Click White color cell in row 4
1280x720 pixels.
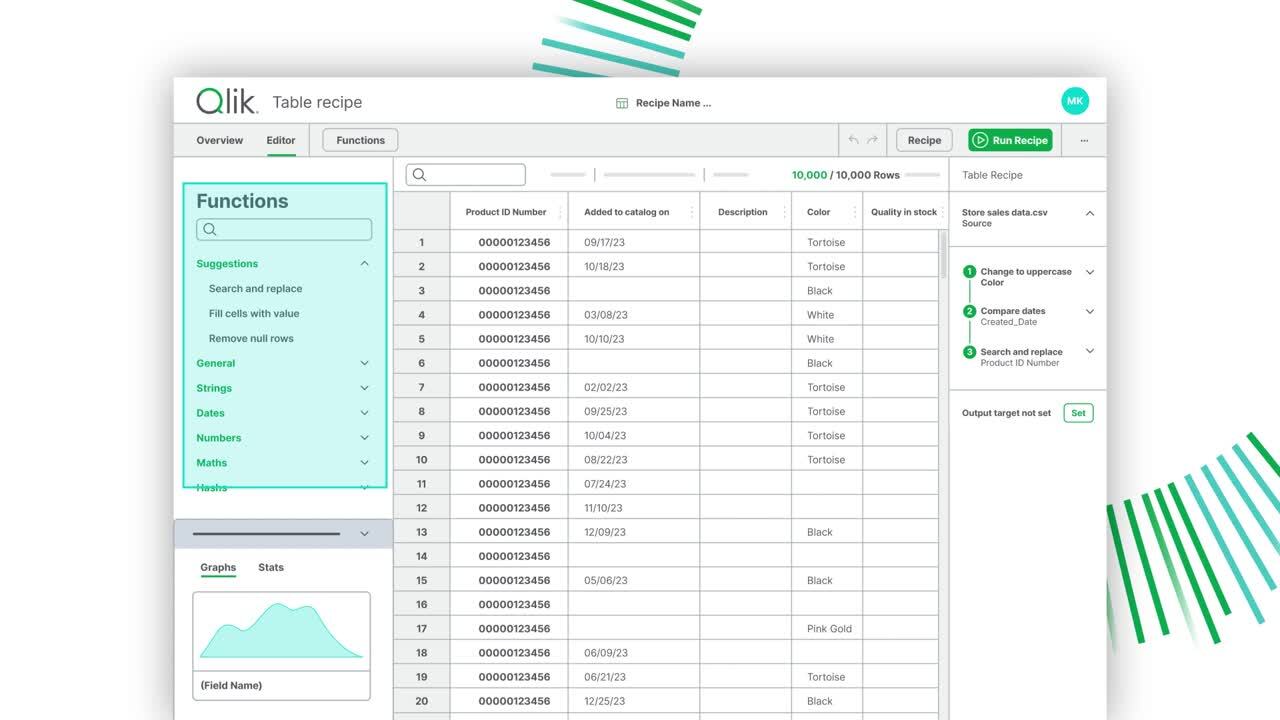click(x=827, y=314)
